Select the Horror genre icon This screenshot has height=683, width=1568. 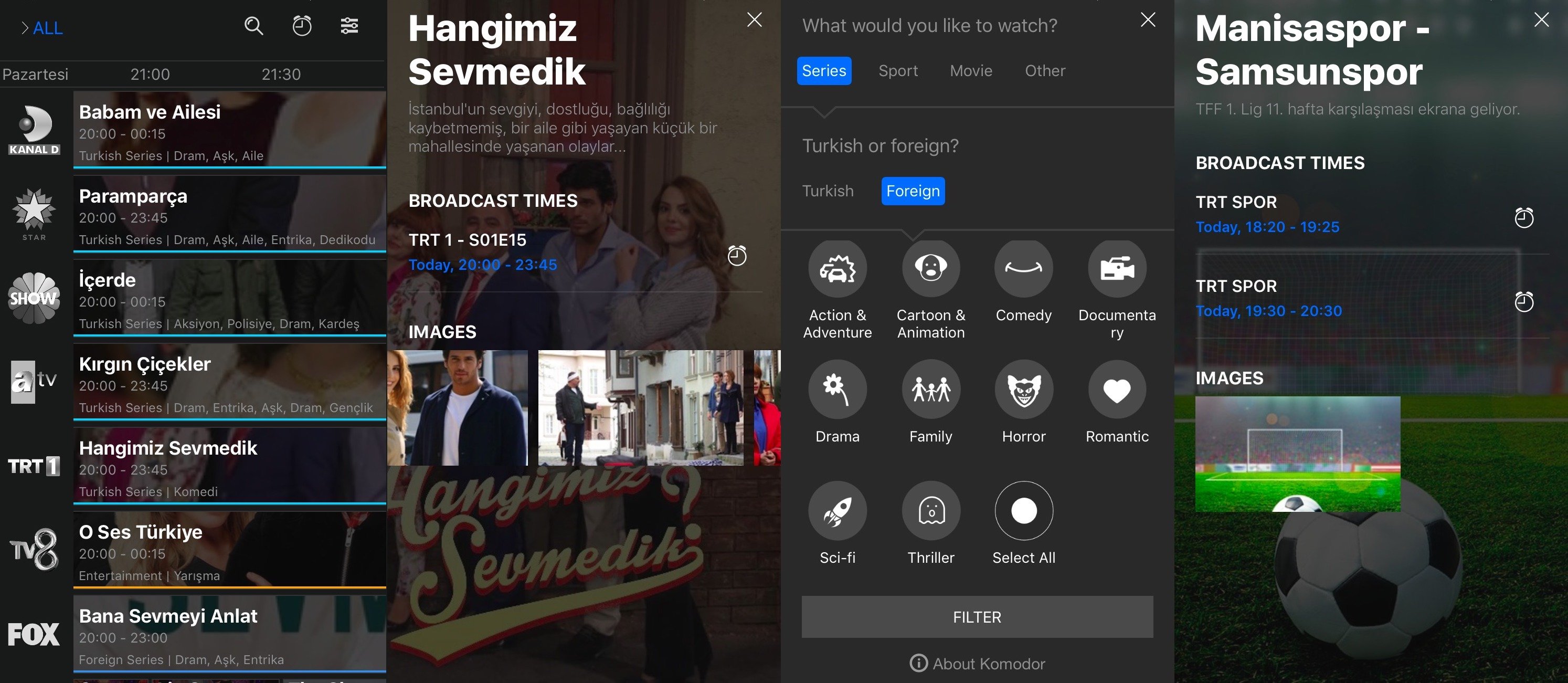(x=1023, y=390)
